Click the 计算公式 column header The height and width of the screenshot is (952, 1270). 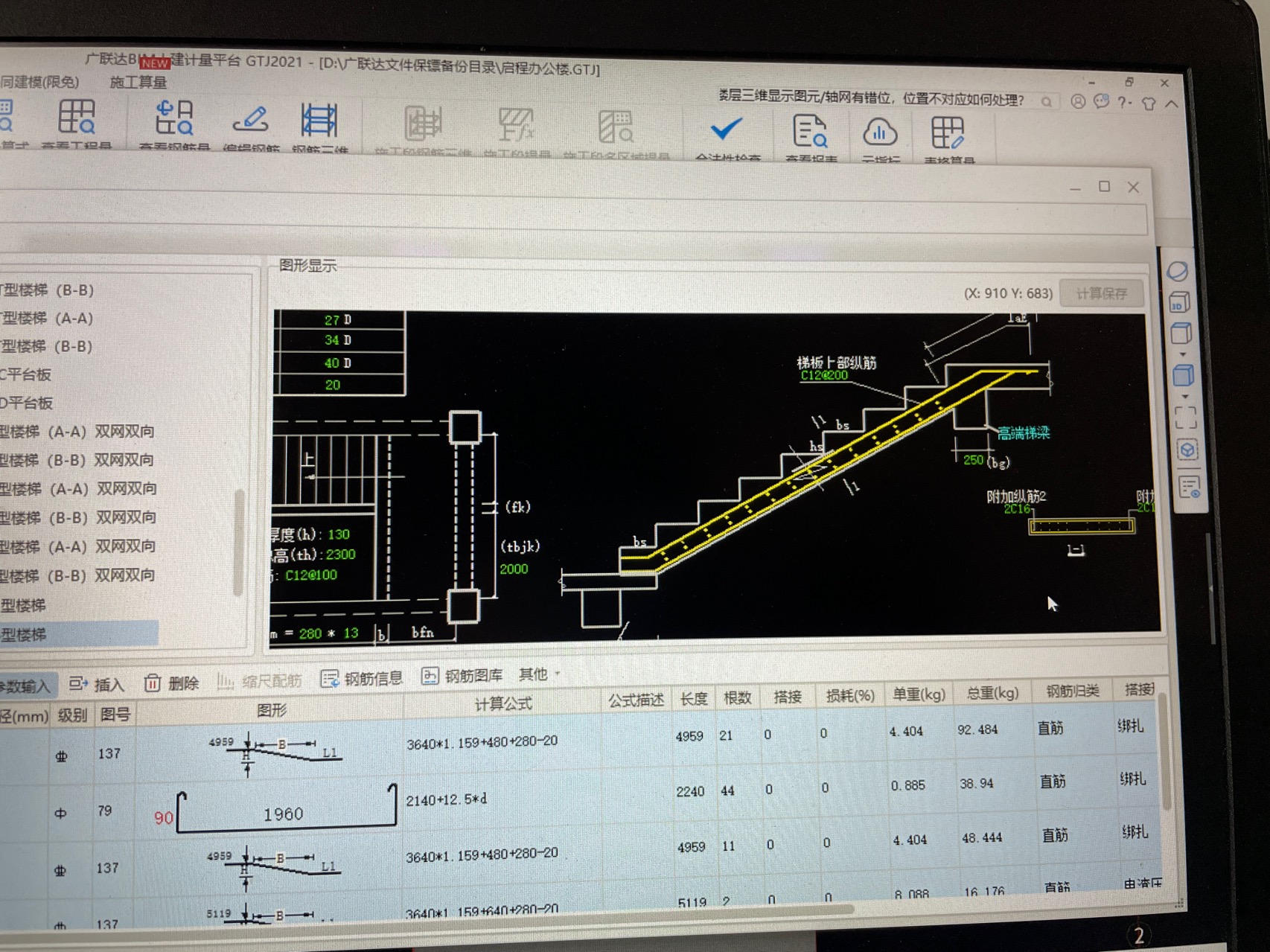(503, 703)
